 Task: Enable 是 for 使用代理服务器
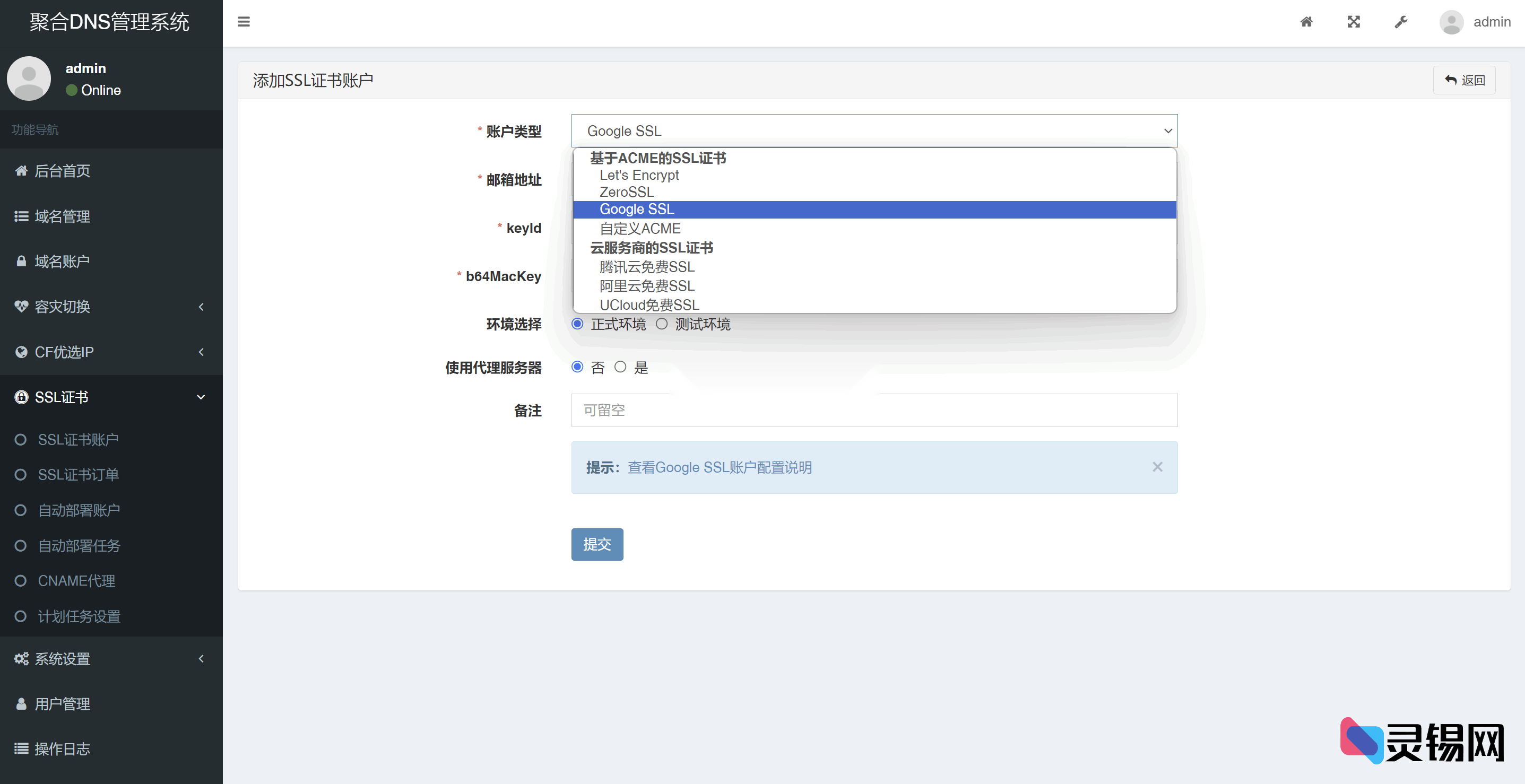620,367
